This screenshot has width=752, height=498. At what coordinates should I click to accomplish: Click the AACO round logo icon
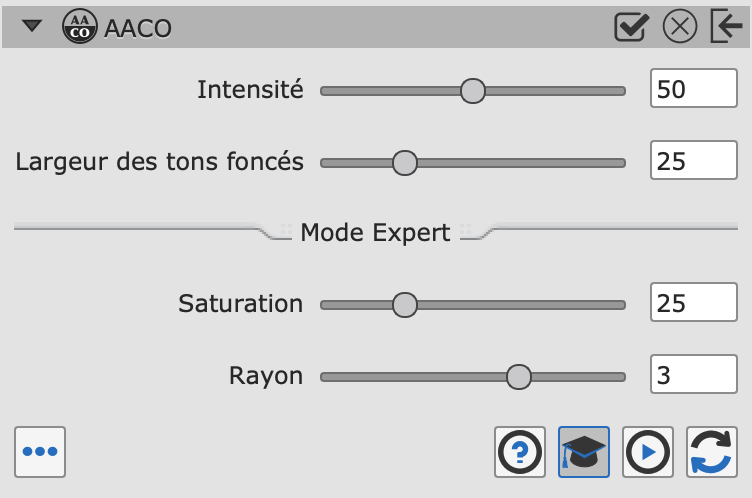[80, 26]
